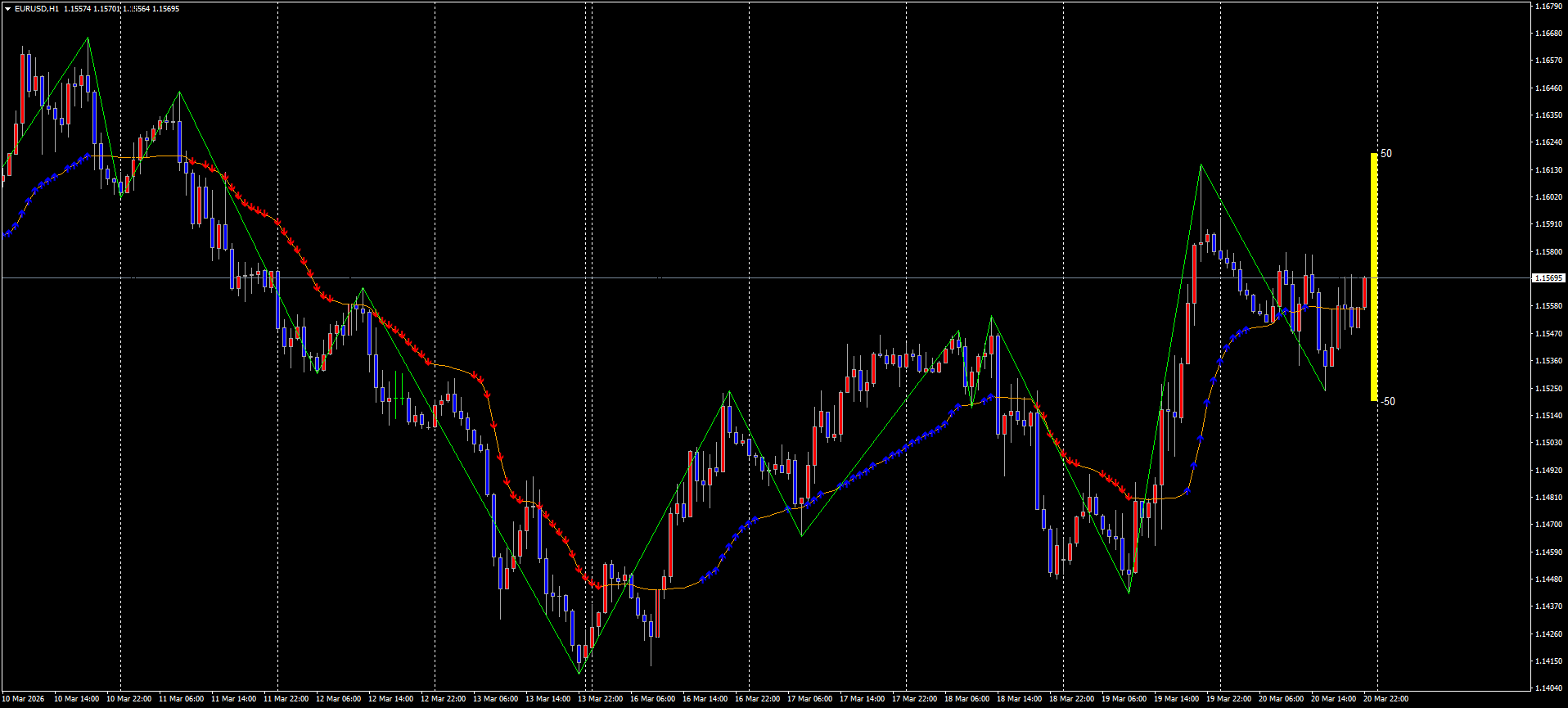This screenshot has width=1568, height=708.
Task: Click the 10 Mar 2026 time label
Action: coord(25,699)
